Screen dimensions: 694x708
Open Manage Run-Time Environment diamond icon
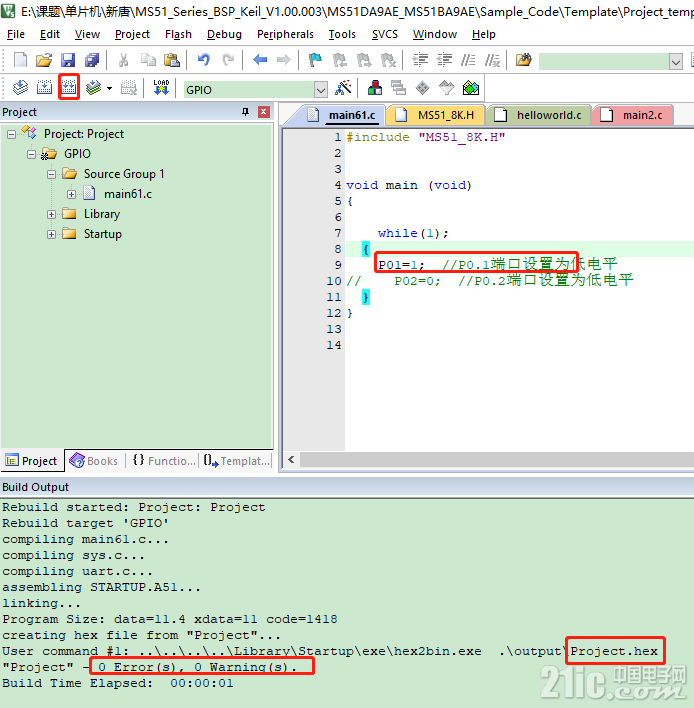click(423, 88)
